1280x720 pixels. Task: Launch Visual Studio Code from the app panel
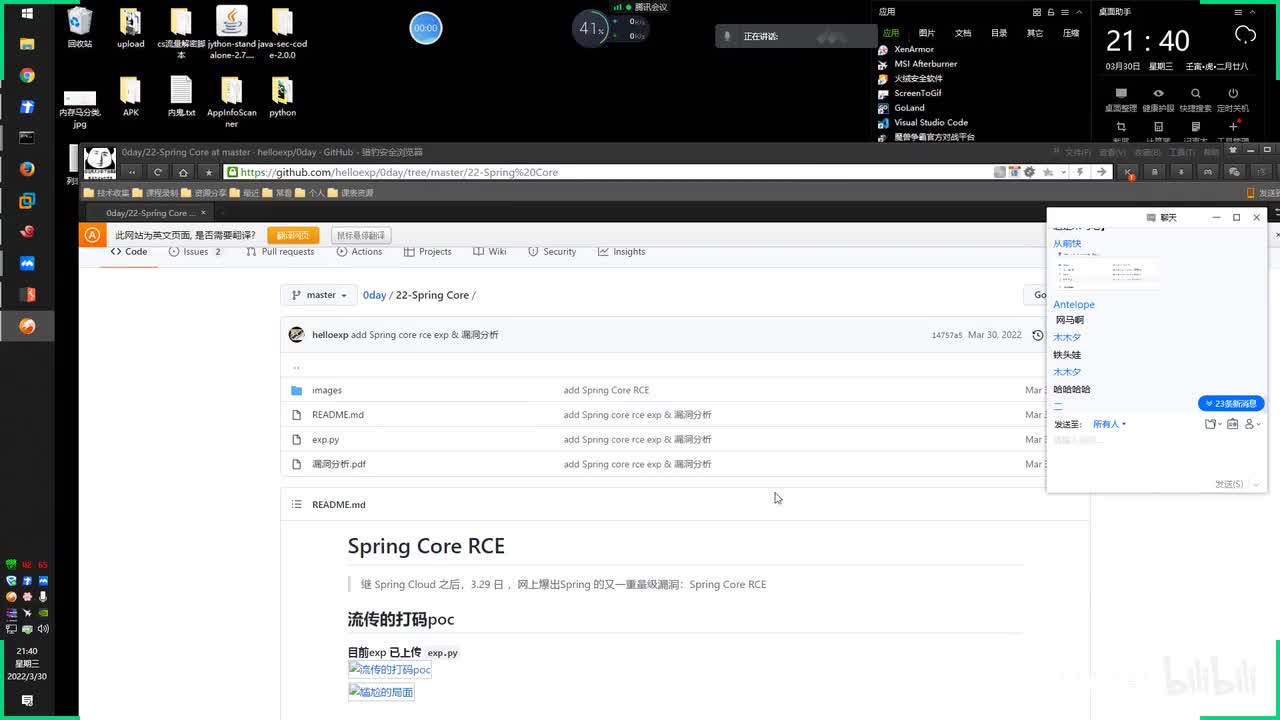point(930,122)
